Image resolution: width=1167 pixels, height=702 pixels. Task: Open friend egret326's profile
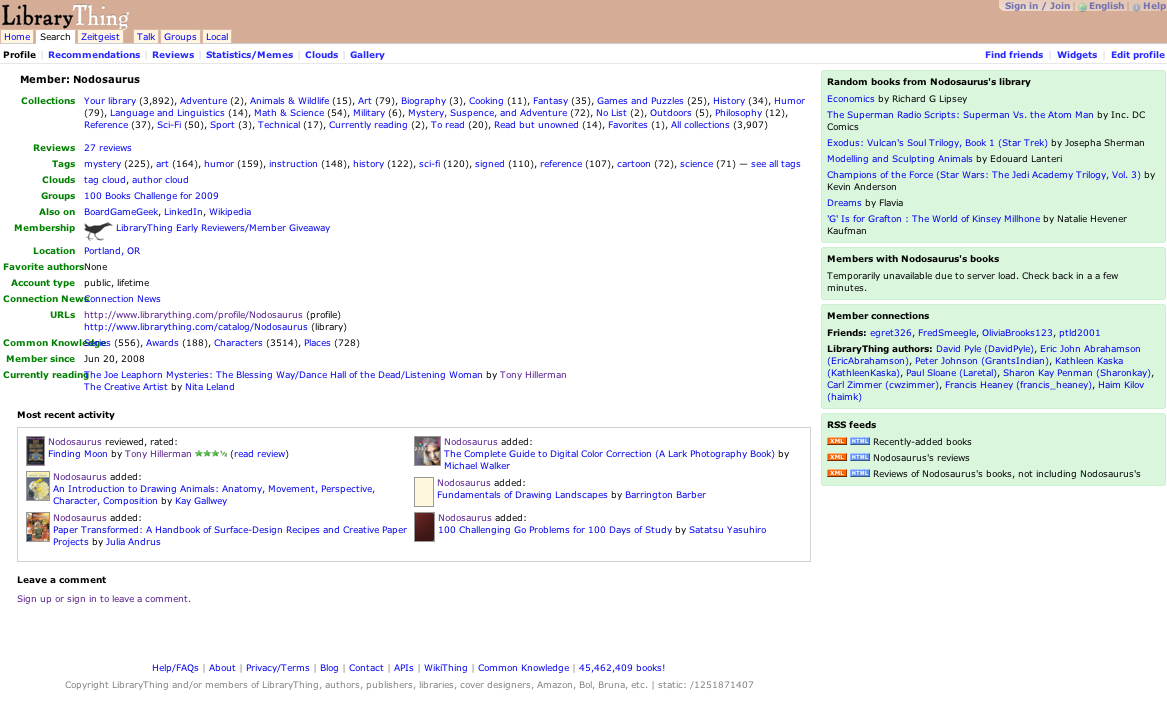click(x=891, y=333)
